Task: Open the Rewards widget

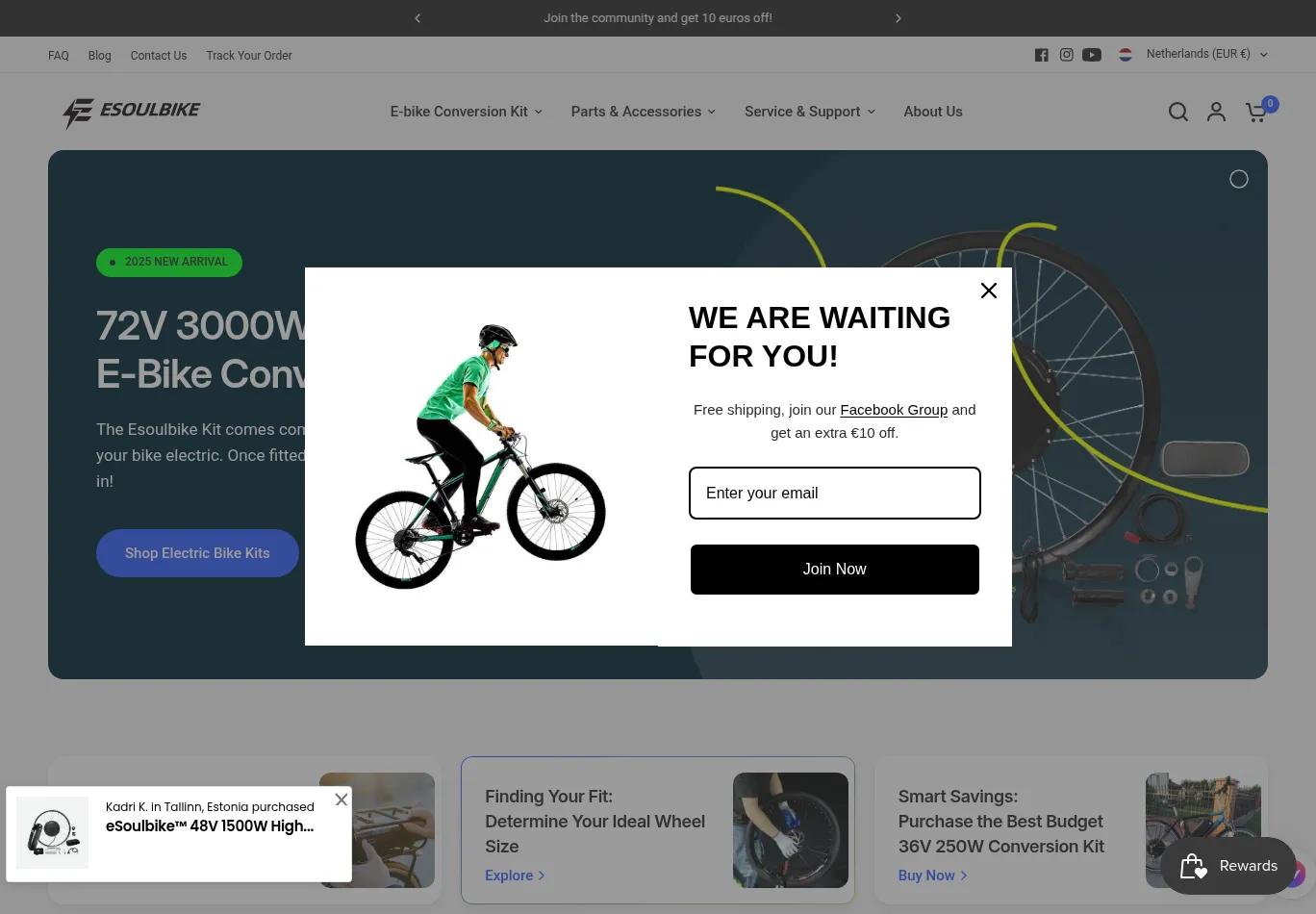Action: pyautogui.click(x=1228, y=866)
